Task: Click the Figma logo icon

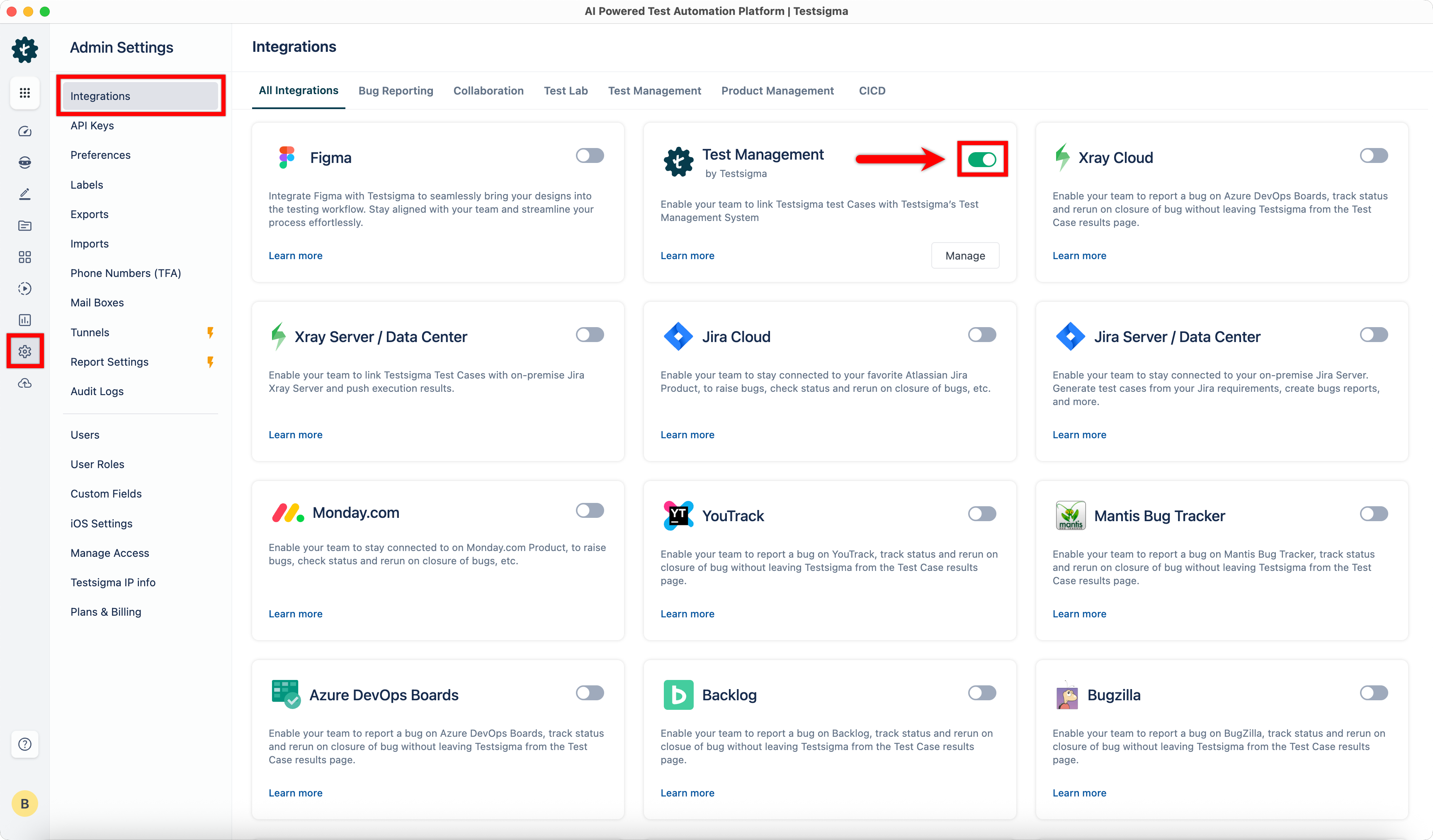Action: coord(287,158)
